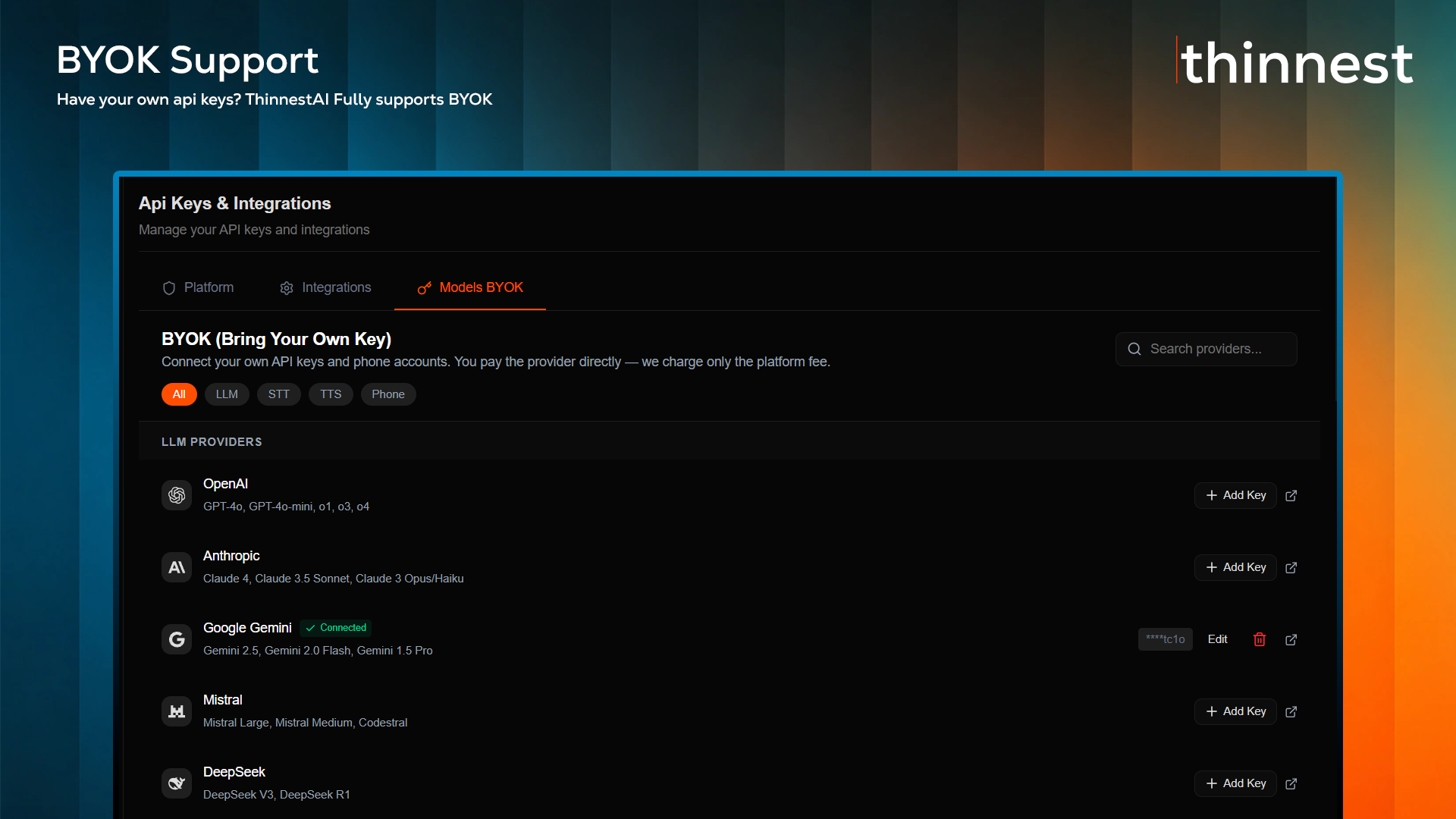Click the key icon on Models BYOK tab

(x=425, y=288)
